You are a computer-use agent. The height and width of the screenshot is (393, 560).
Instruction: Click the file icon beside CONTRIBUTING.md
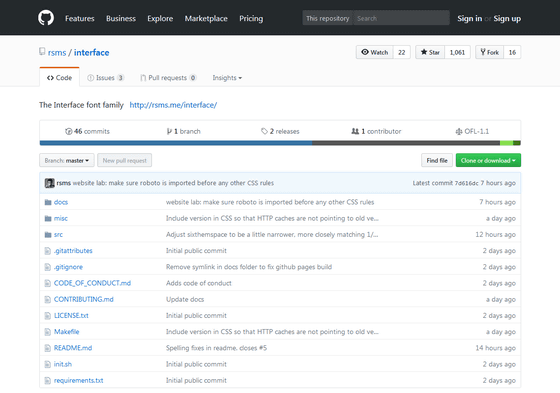[48, 299]
